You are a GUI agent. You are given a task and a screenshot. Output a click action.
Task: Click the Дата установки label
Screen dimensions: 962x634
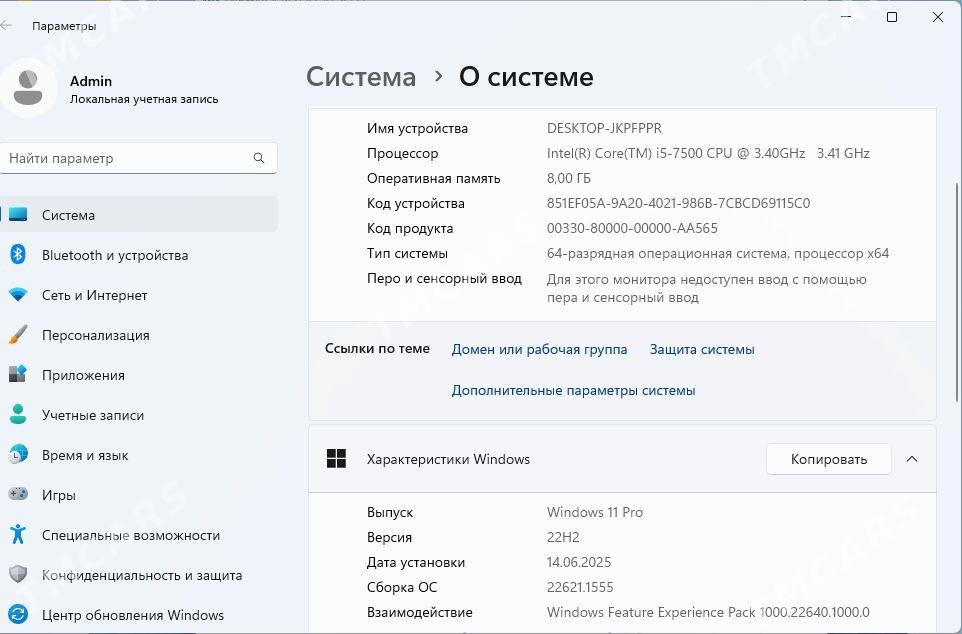click(415, 562)
